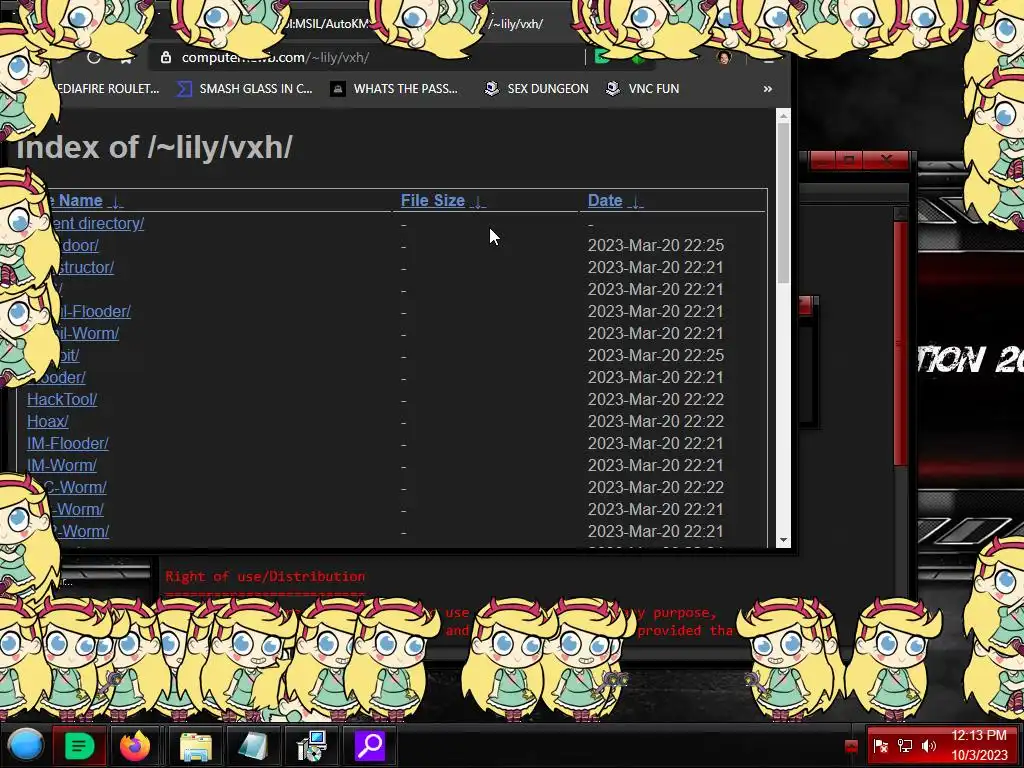Click page scrollbar up arrow
Image resolution: width=1024 pixels, height=768 pixels.
(783, 116)
